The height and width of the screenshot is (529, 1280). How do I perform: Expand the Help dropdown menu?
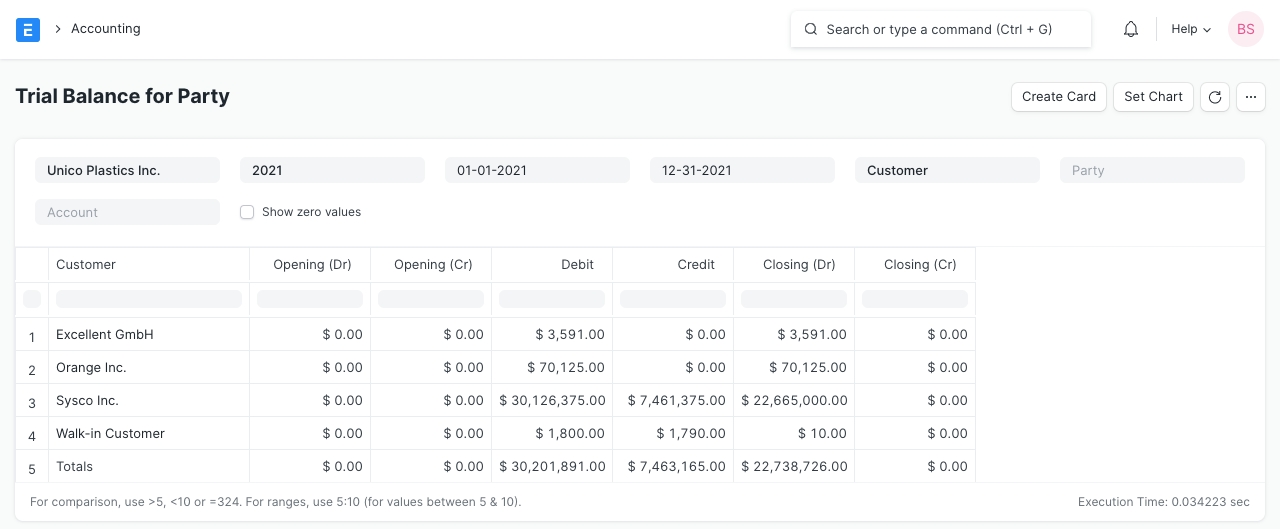(1190, 29)
